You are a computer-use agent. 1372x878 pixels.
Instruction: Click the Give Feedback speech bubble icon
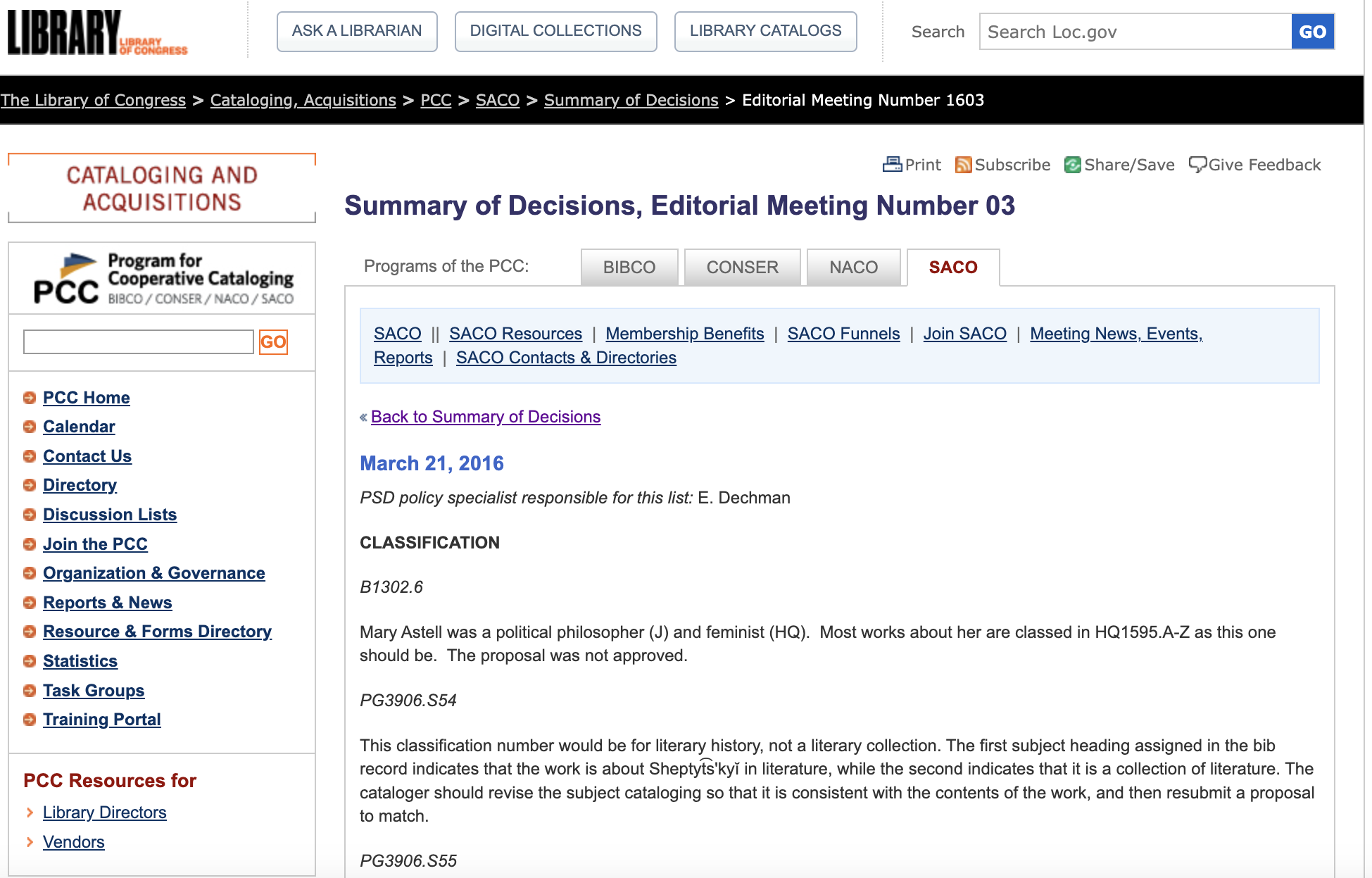tap(1197, 164)
